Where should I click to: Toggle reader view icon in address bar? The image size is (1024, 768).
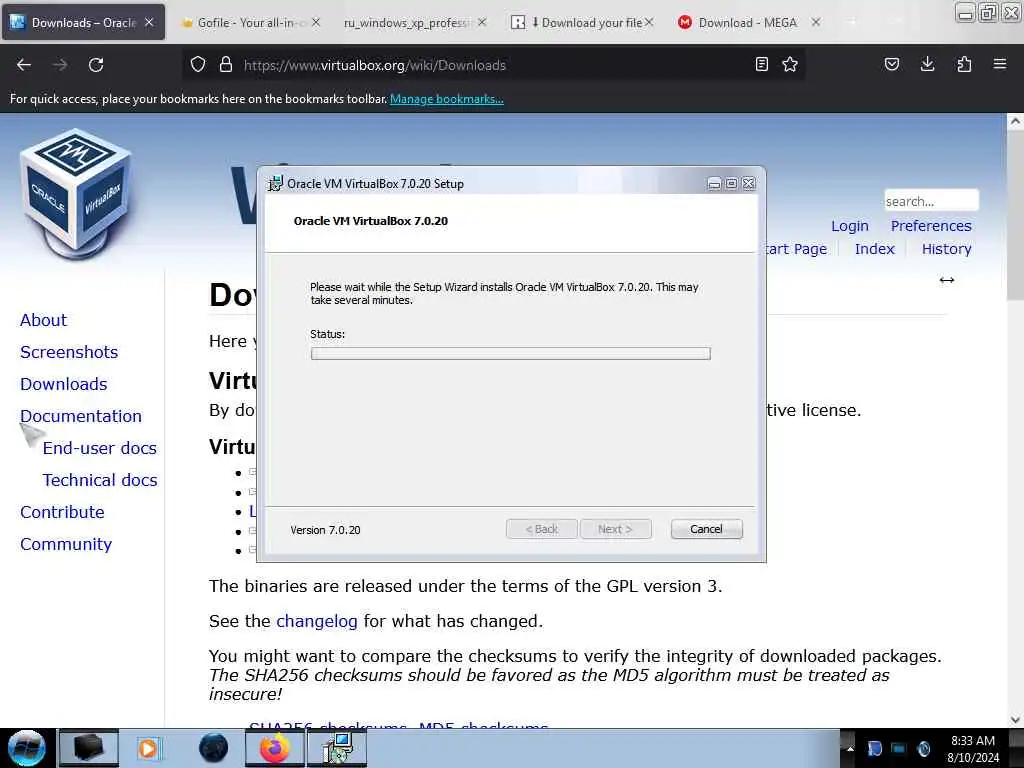click(x=761, y=64)
